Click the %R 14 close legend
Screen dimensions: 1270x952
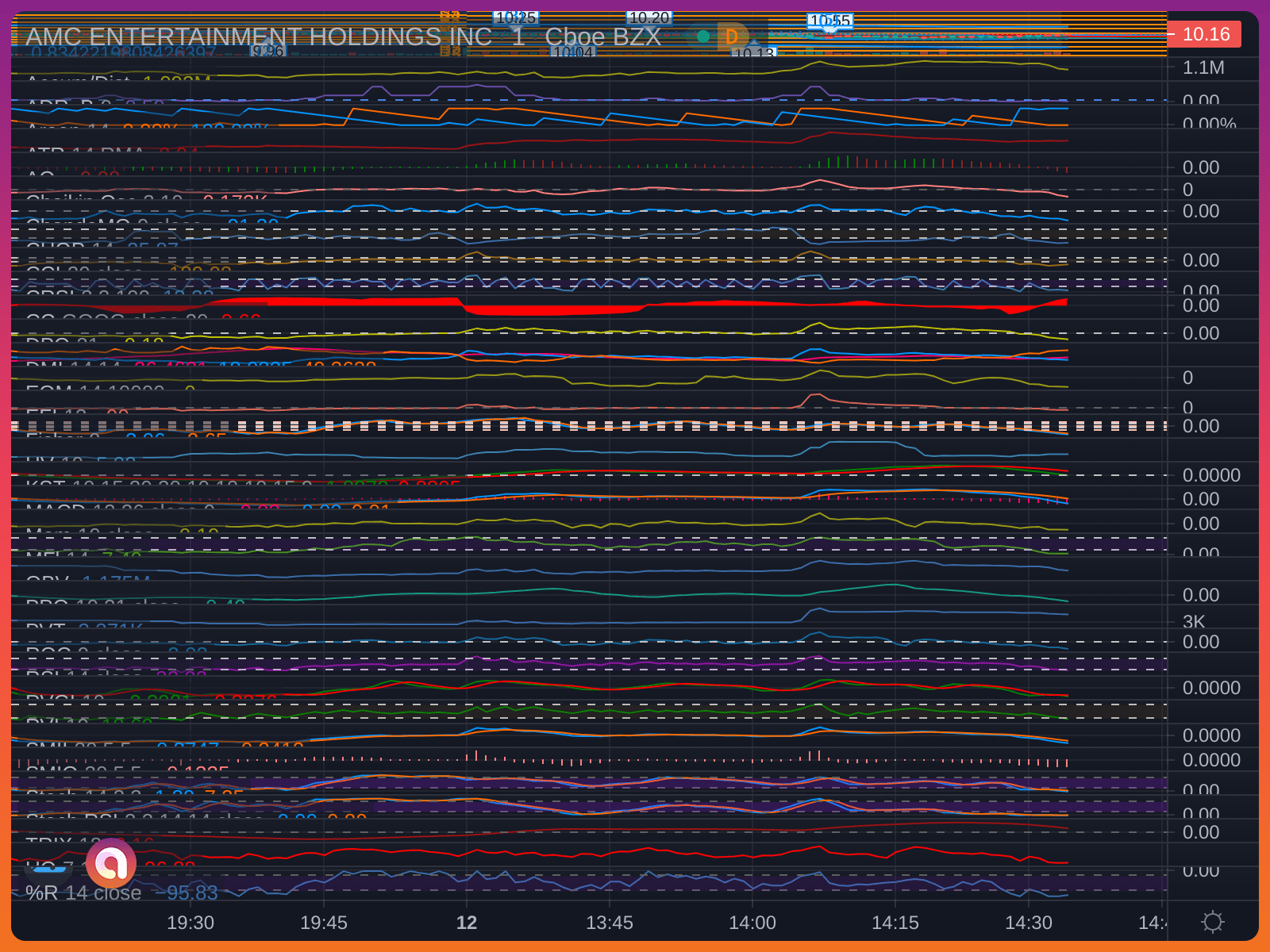(x=83, y=893)
